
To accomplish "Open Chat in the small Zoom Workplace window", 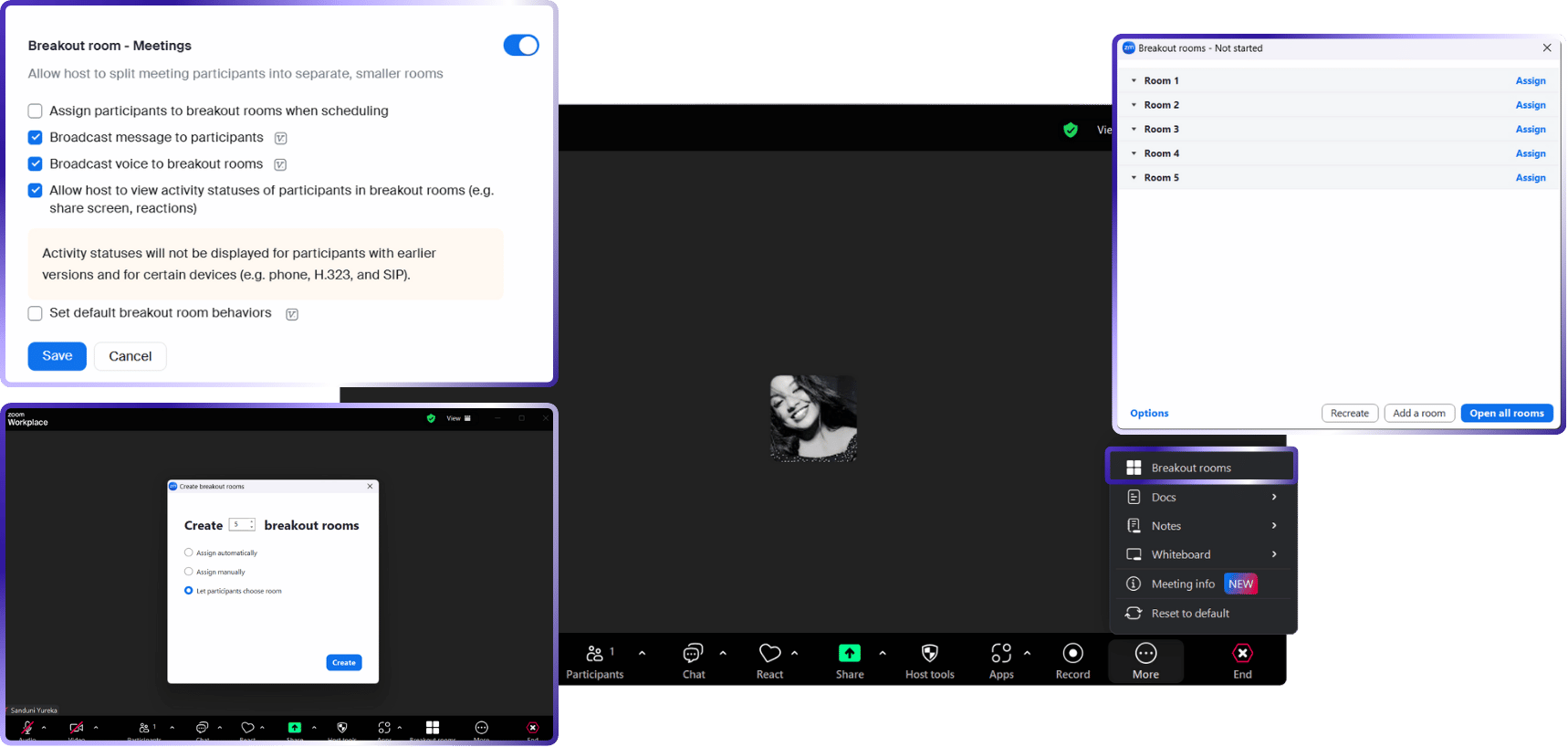I will (203, 728).
